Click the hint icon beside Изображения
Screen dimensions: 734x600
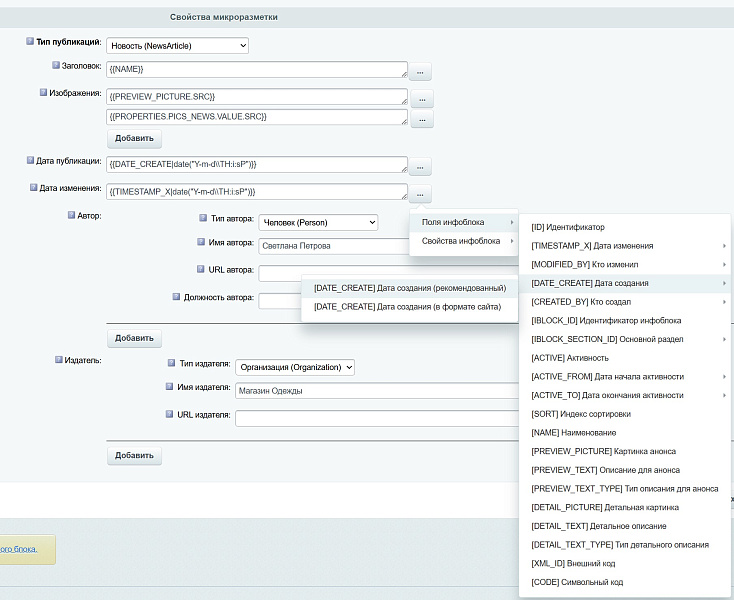44,92
